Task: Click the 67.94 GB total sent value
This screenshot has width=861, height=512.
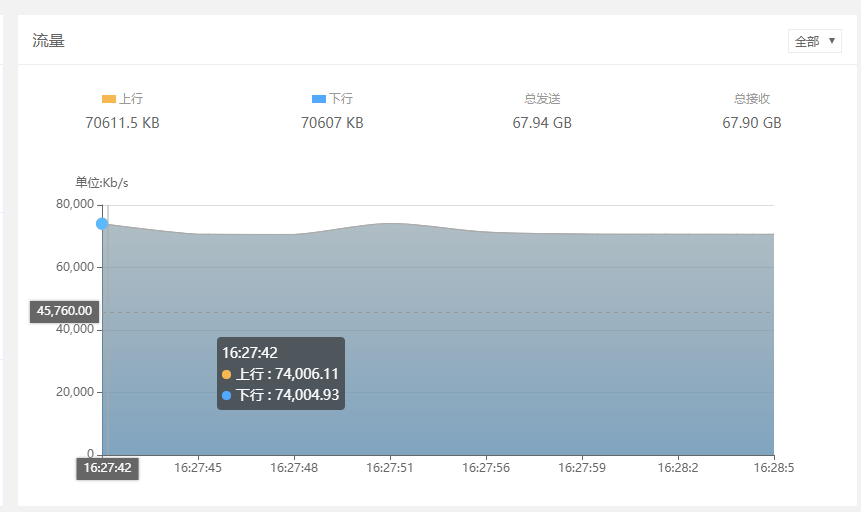Action: [542, 123]
